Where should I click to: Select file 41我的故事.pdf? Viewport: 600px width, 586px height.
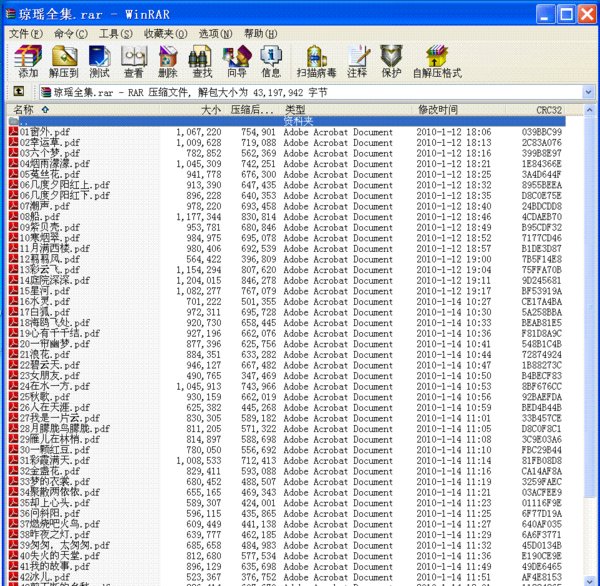(55, 566)
